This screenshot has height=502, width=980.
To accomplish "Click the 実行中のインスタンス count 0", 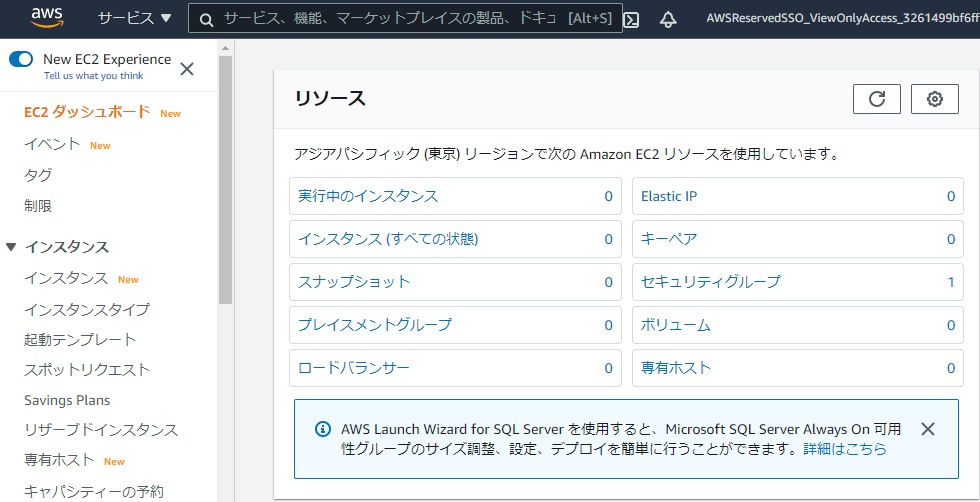I will tap(608, 196).
